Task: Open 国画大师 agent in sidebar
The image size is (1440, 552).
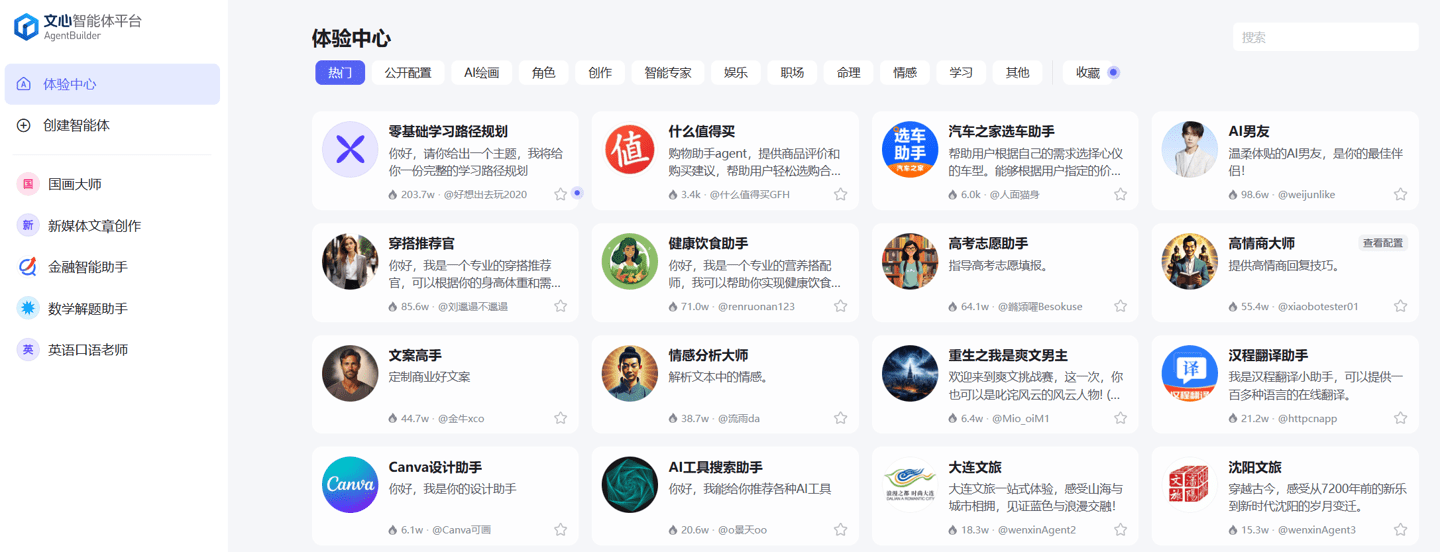Action: tap(74, 184)
